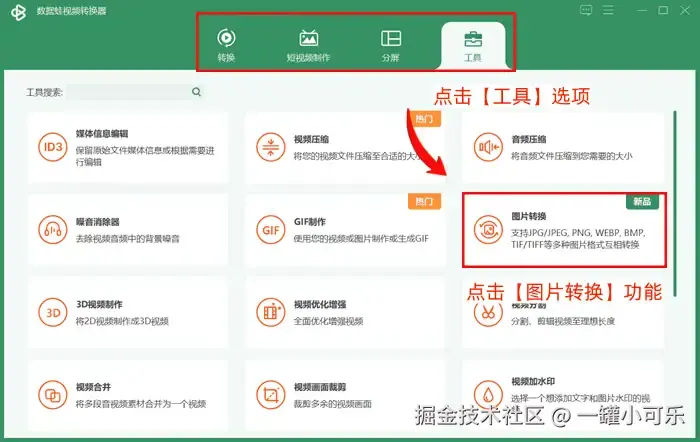Open the 转换 tab

(226, 46)
